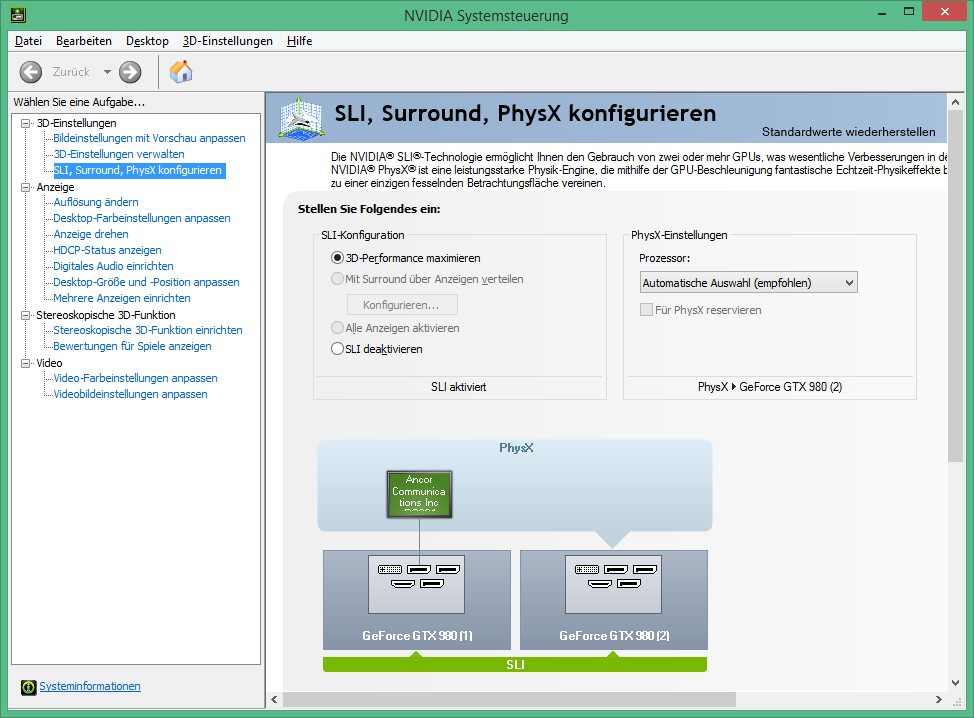Screen dimensions: 974x718
Task: Open the Prozessor dropdown
Action: 749,283
